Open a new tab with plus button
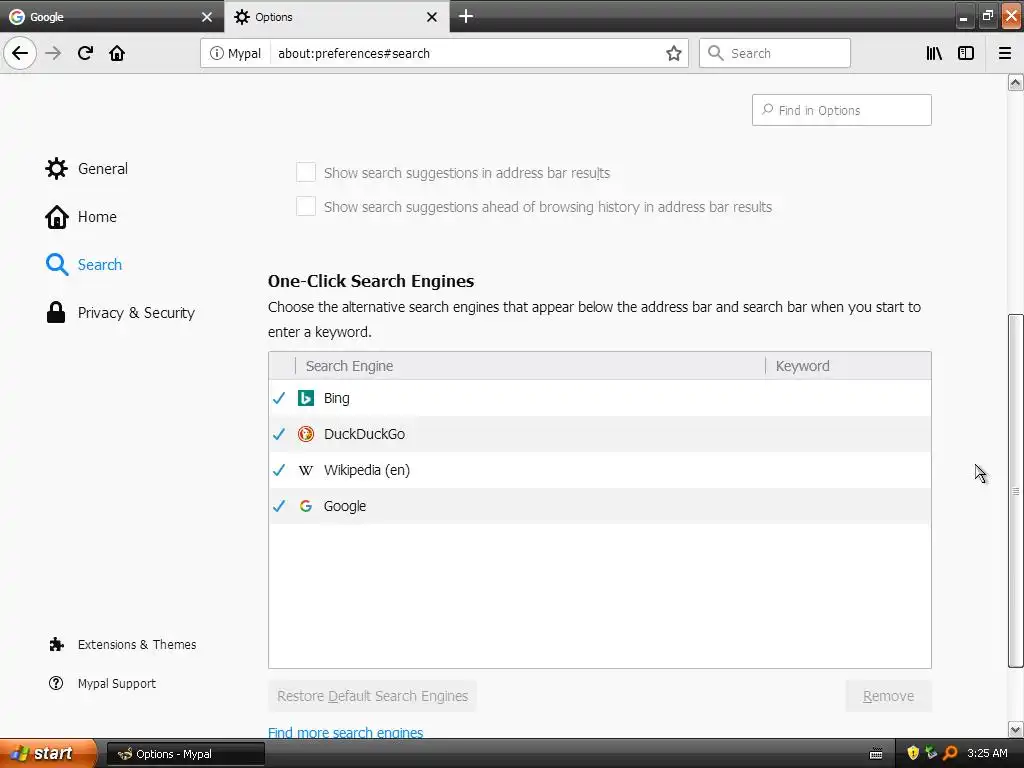The height and width of the screenshot is (768, 1024). tap(466, 16)
